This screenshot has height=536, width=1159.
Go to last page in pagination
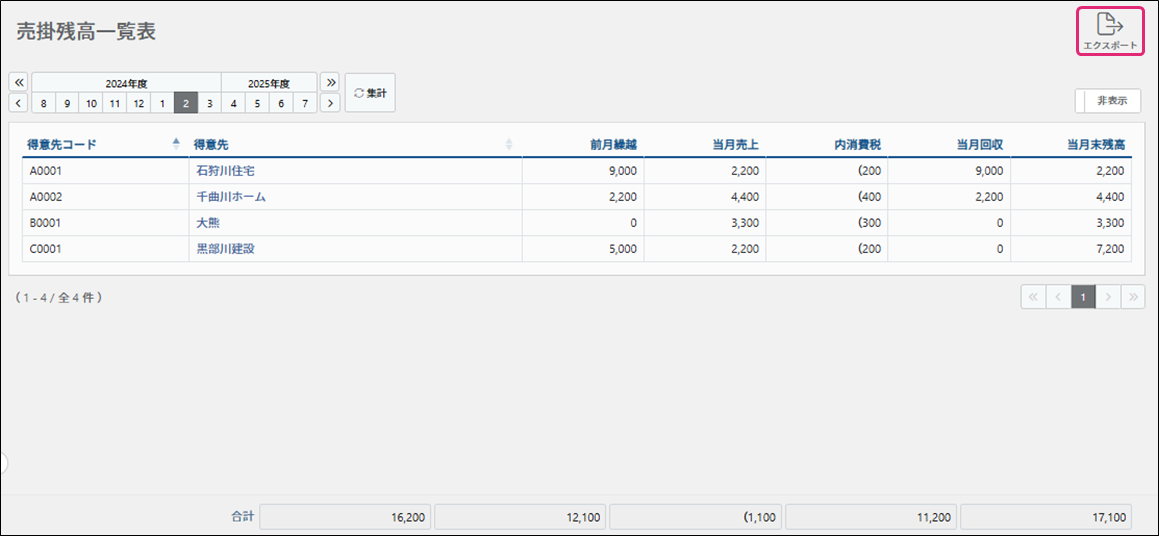1133,297
